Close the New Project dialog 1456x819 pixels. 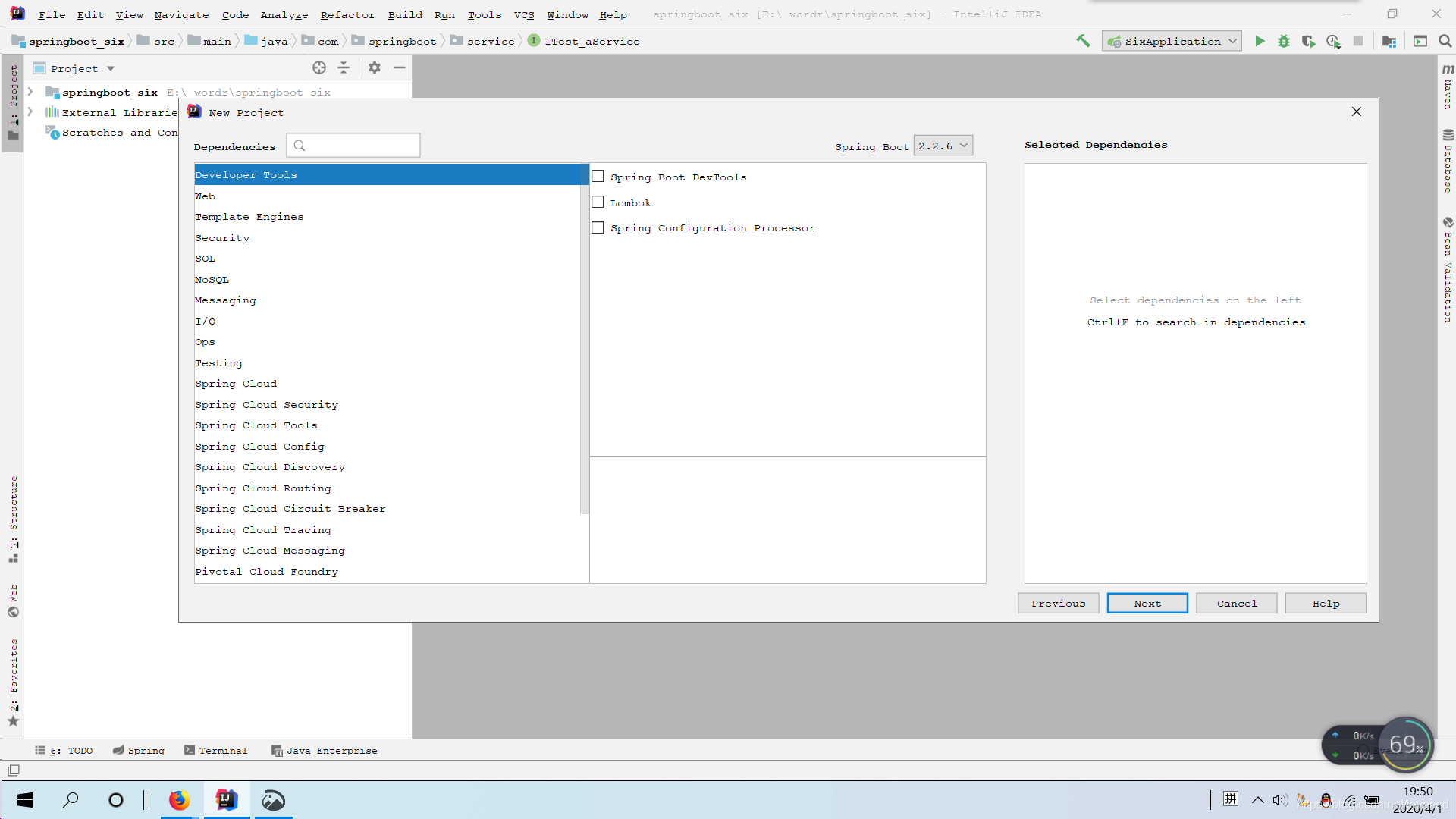pyautogui.click(x=1357, y=111)
